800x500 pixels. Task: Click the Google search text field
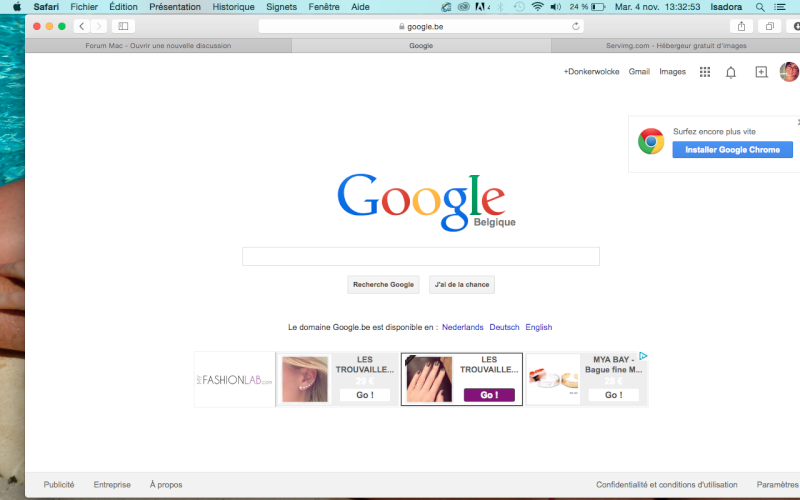point(421,256)
